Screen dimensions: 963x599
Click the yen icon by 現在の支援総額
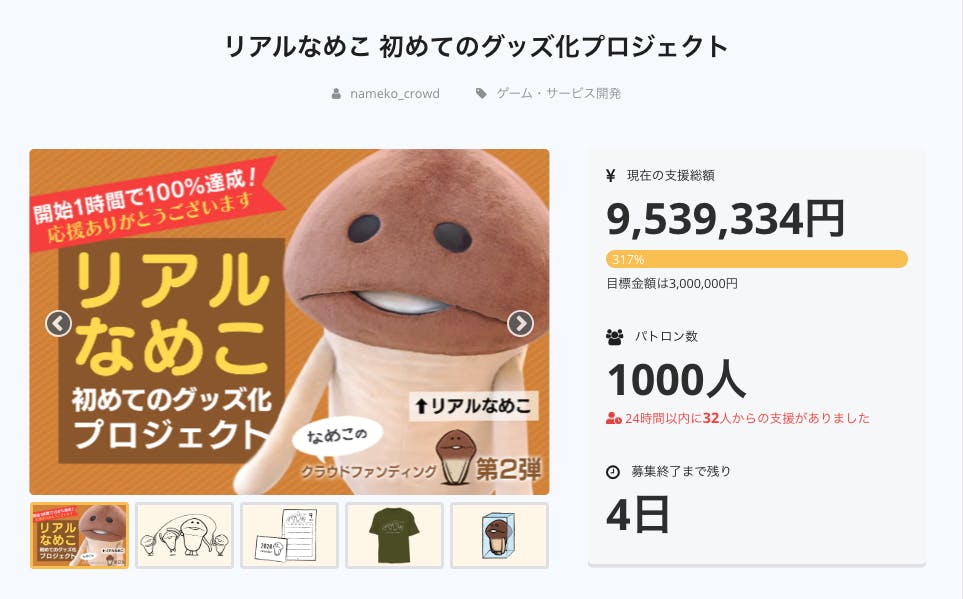pyautogui.click(x=610, y=176)
